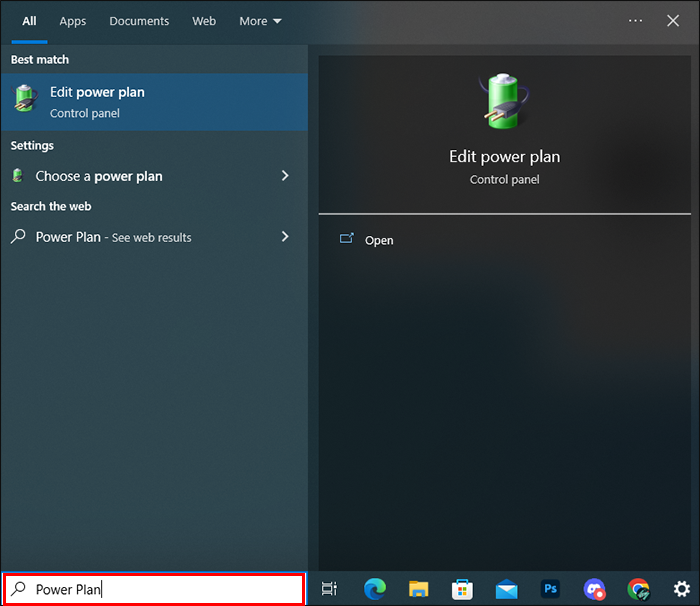This screenshot has height=606, width=700.
Task: Open Microsoft Edge from the taskbar
Action: tap(375, 589)
